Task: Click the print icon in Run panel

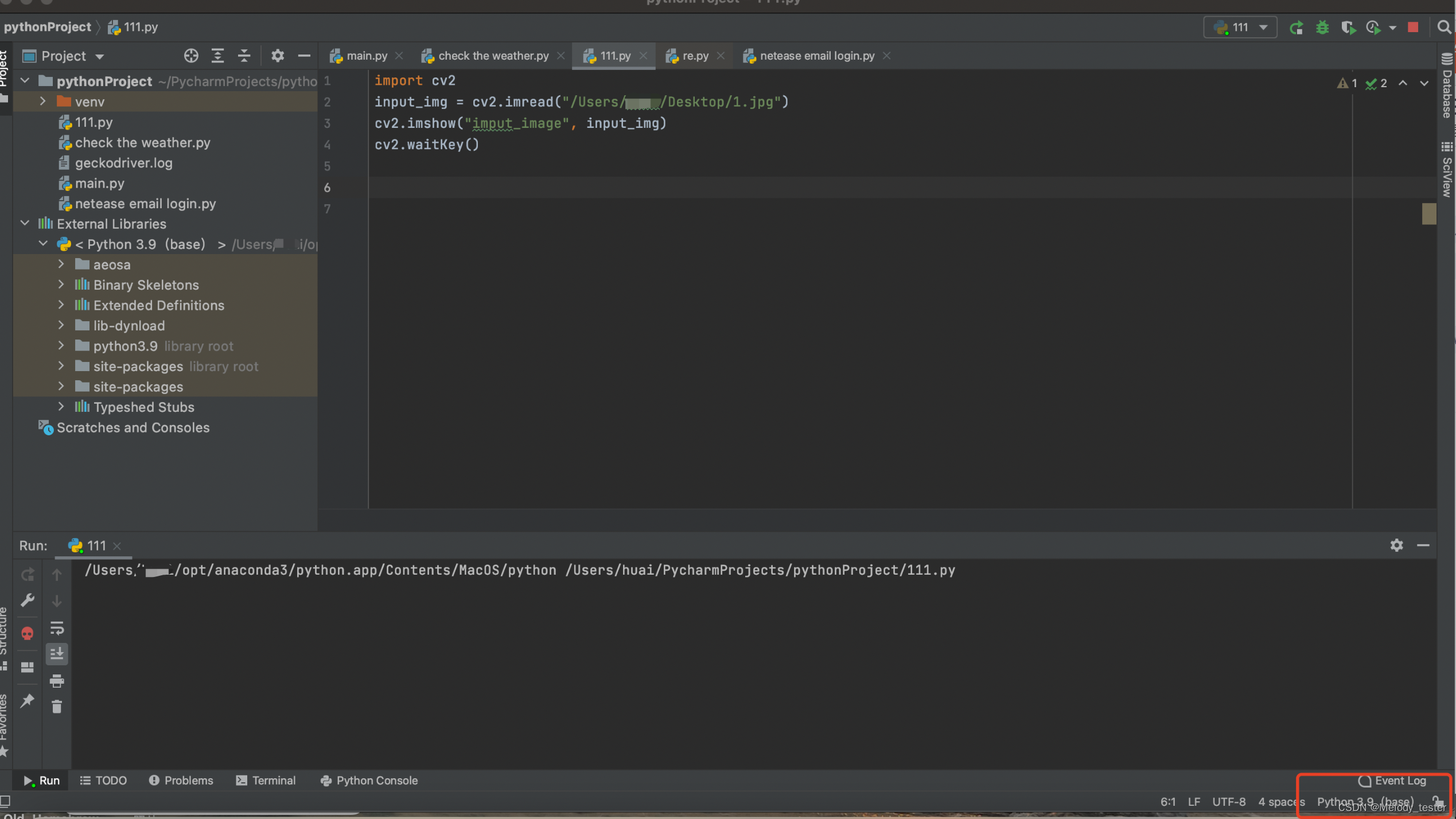Action: pos(57,681)
